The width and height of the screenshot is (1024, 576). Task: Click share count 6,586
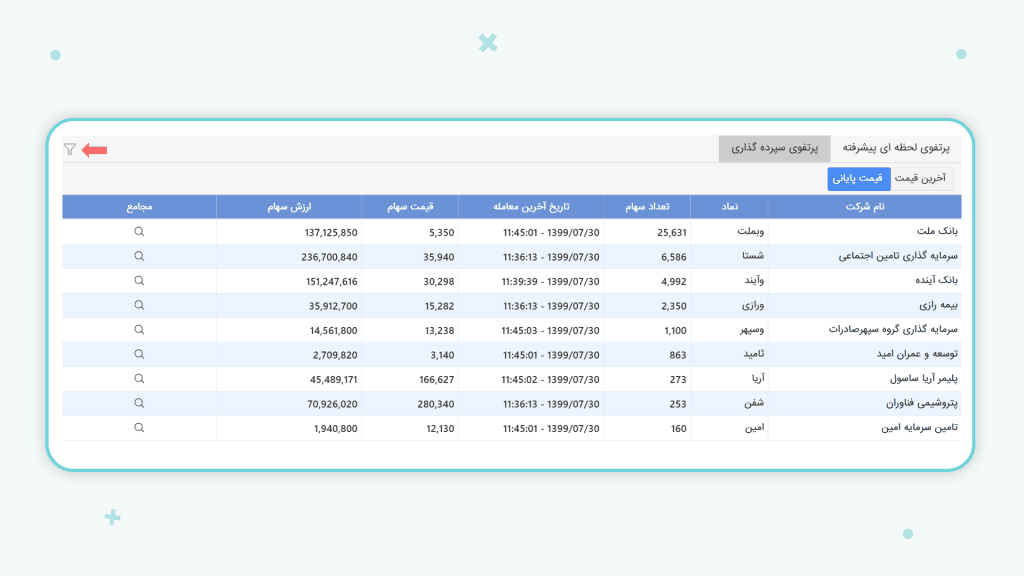coord(674,257)
